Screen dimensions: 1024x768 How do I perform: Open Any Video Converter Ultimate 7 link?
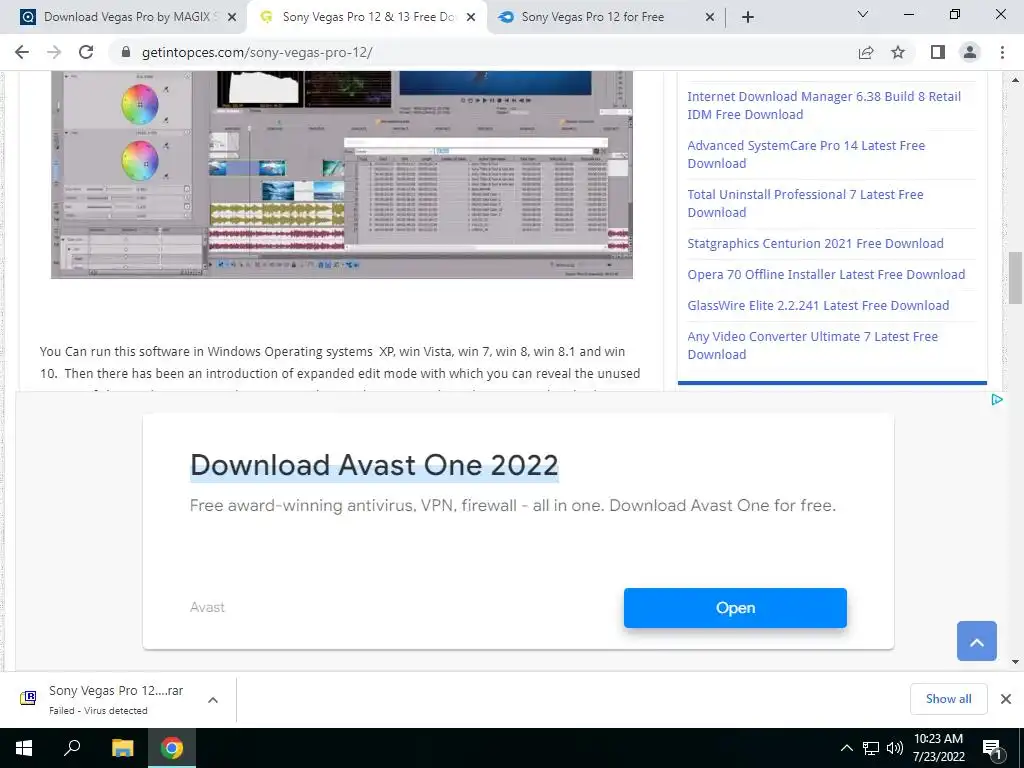tap(812, 345)
